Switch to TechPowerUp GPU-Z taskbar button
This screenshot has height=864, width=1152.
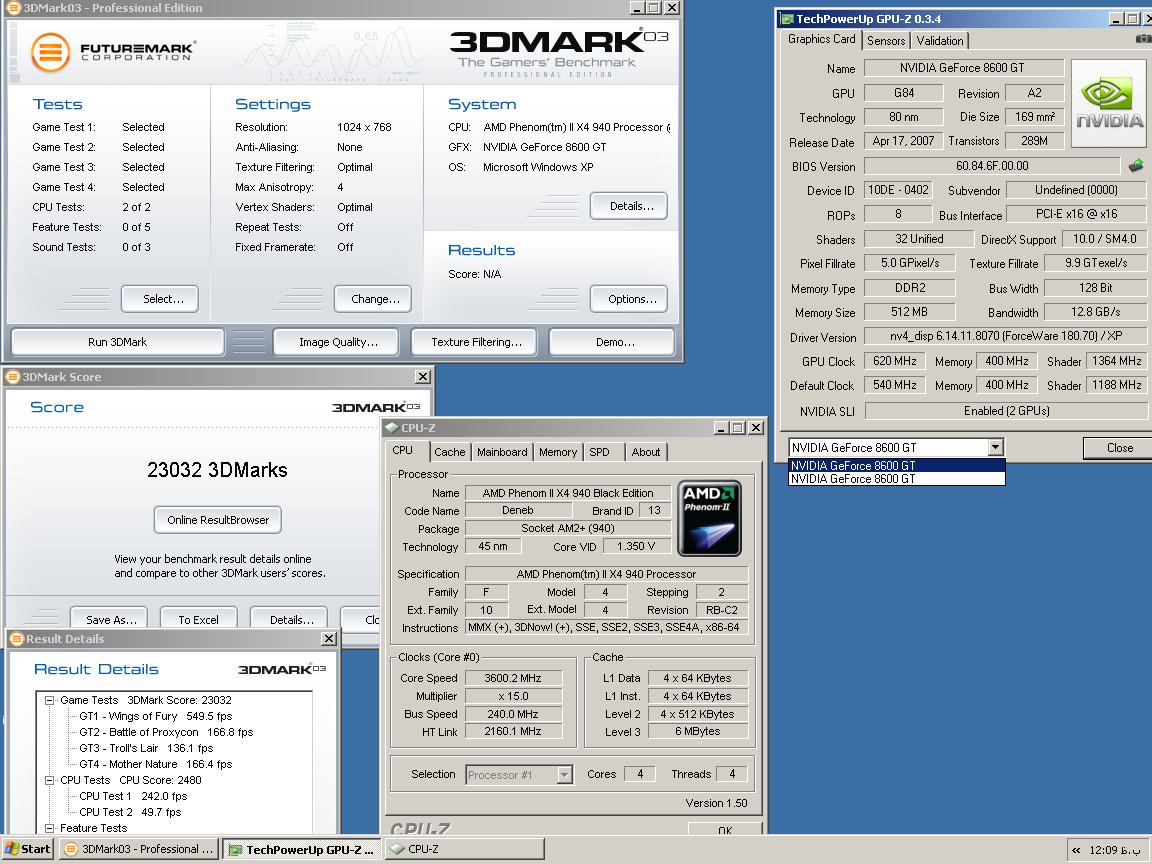tap(301, 849)
